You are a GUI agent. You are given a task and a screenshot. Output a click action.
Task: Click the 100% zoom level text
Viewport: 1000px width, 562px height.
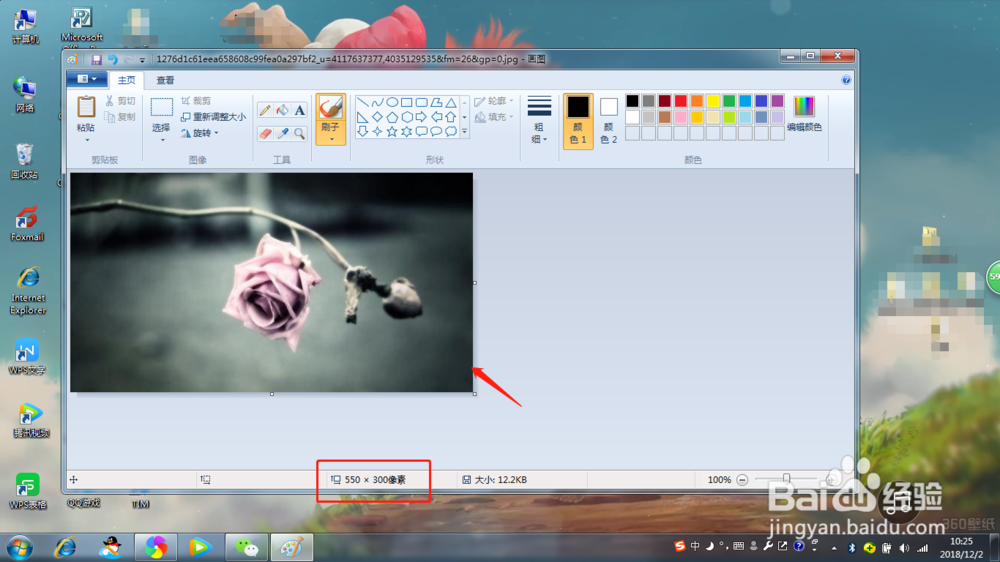[719, 480]
